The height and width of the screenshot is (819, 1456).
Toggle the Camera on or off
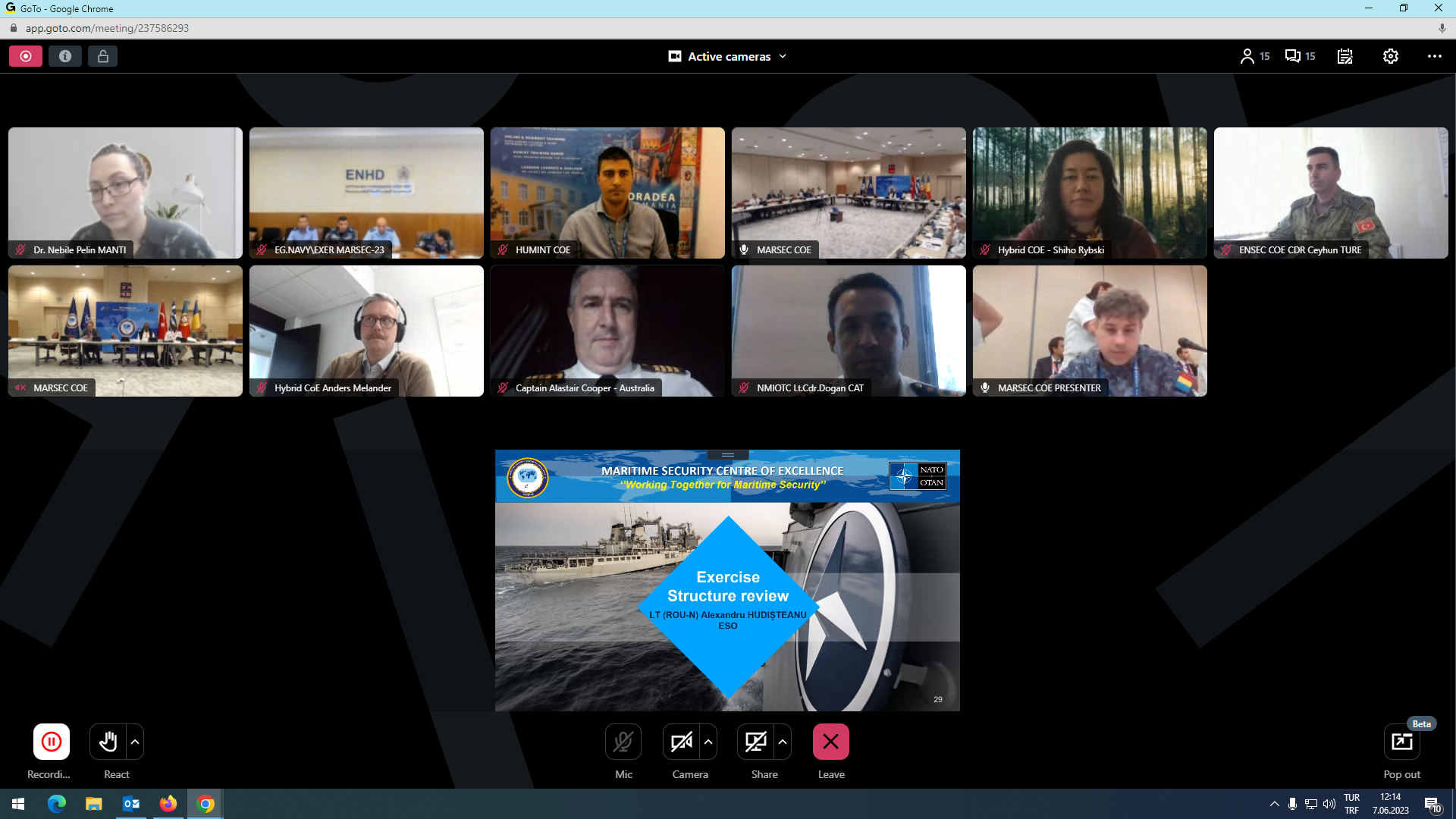coord(682,742)
